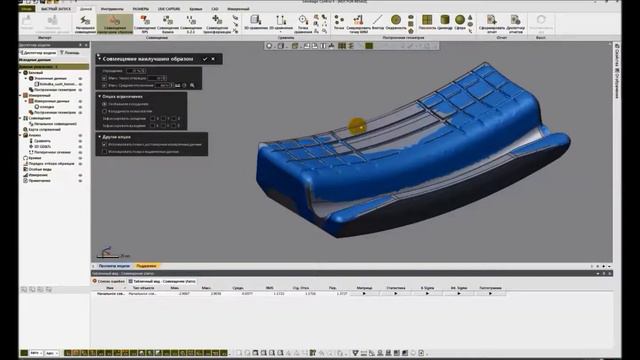
Task: Start the 3D Compare (3D-сравнение) tool
Action: 256,22
